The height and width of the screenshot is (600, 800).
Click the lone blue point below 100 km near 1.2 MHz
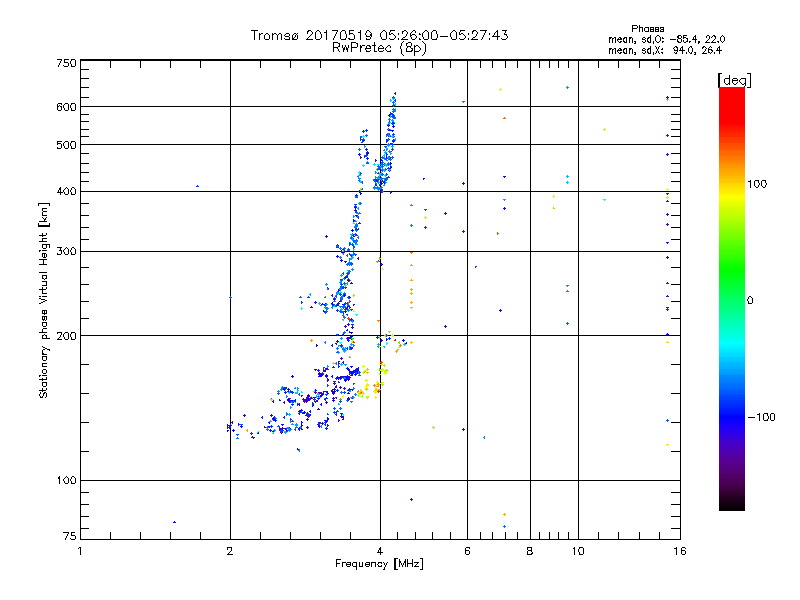174,522
